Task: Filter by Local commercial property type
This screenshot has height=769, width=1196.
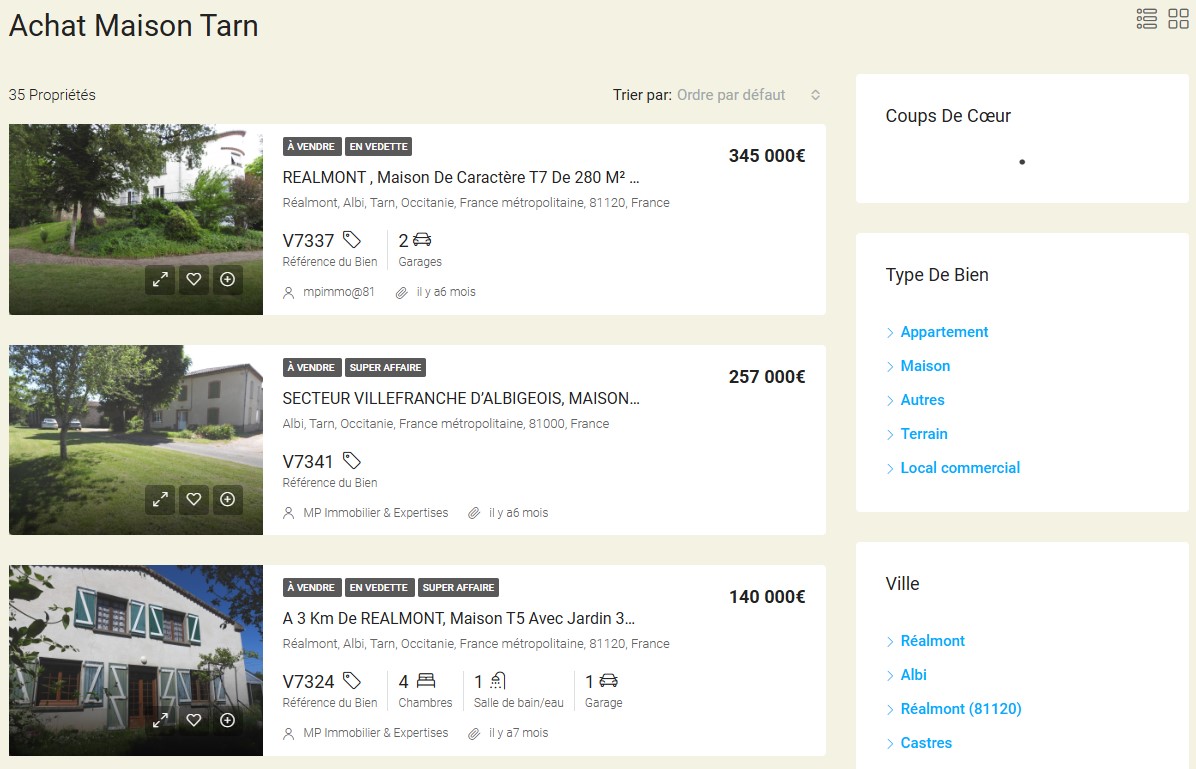Action: (x=960, y=468)
